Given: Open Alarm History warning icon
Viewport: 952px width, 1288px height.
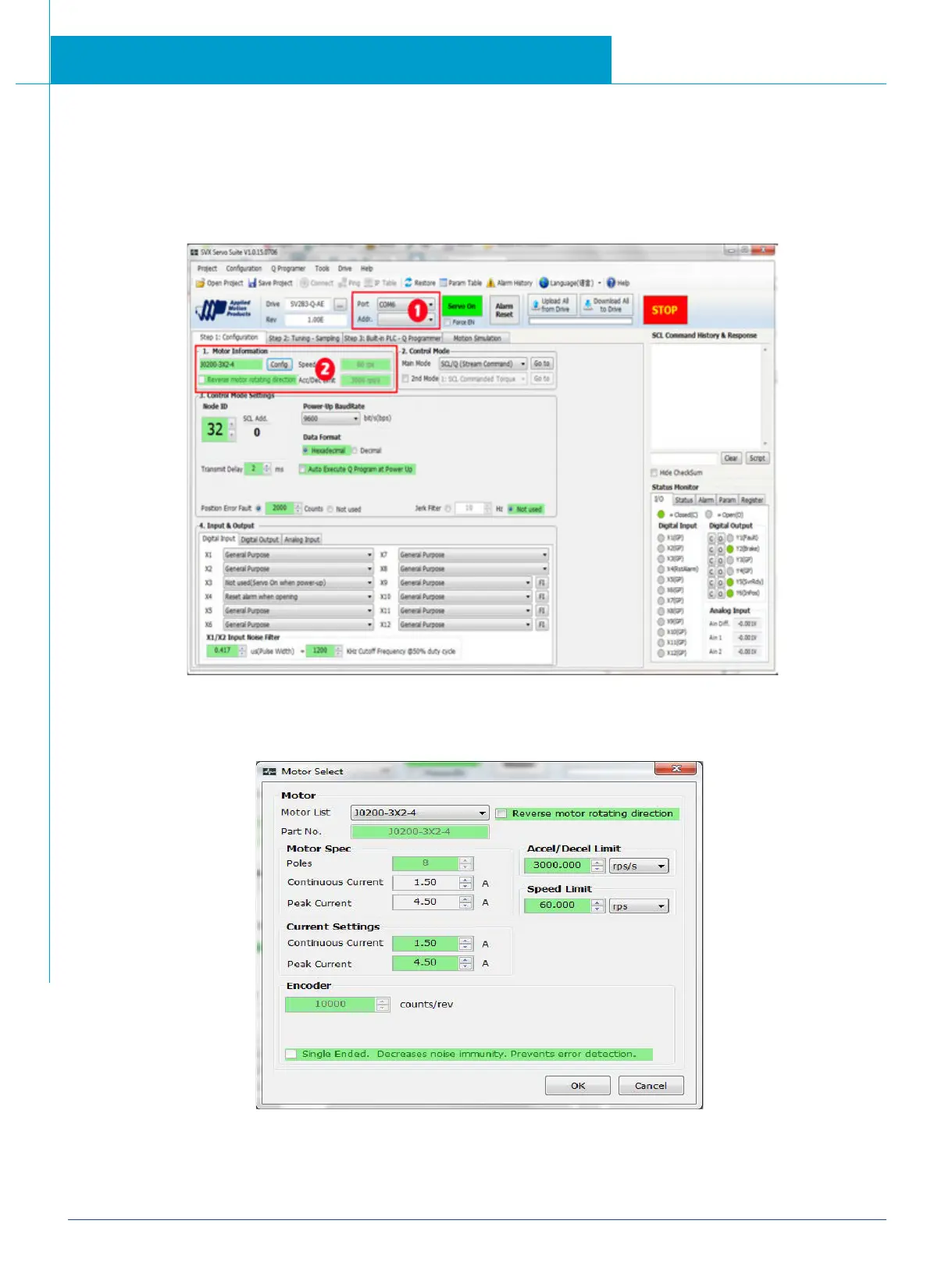Looking at the screenshot, I should click(491, 283).
